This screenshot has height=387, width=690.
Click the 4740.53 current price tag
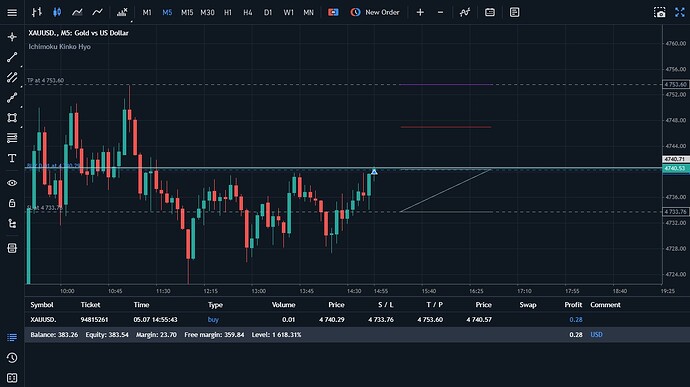click(x=675, y=168)
